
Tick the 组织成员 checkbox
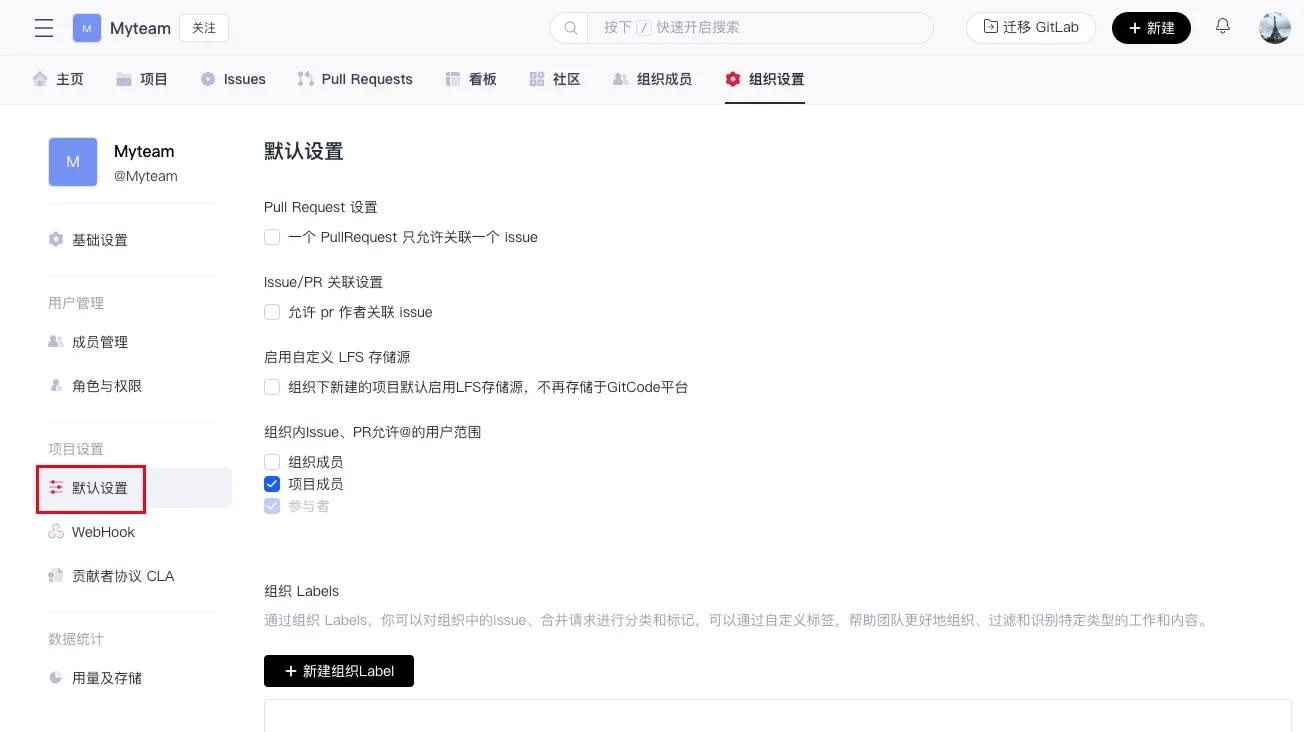tap(272, 462)
